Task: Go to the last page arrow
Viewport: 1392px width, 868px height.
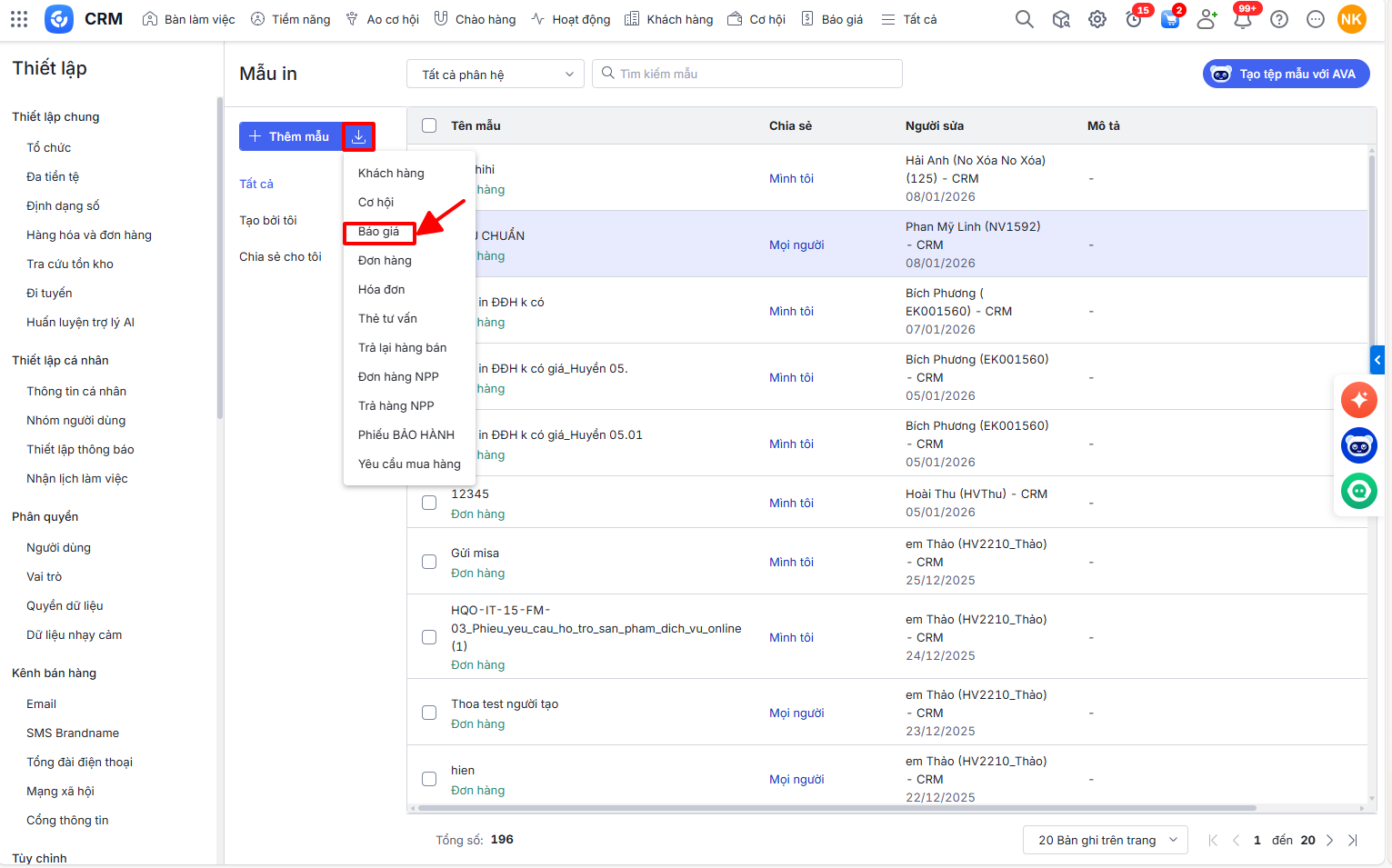Action: pyautogui.click(x=1353, y=840)
